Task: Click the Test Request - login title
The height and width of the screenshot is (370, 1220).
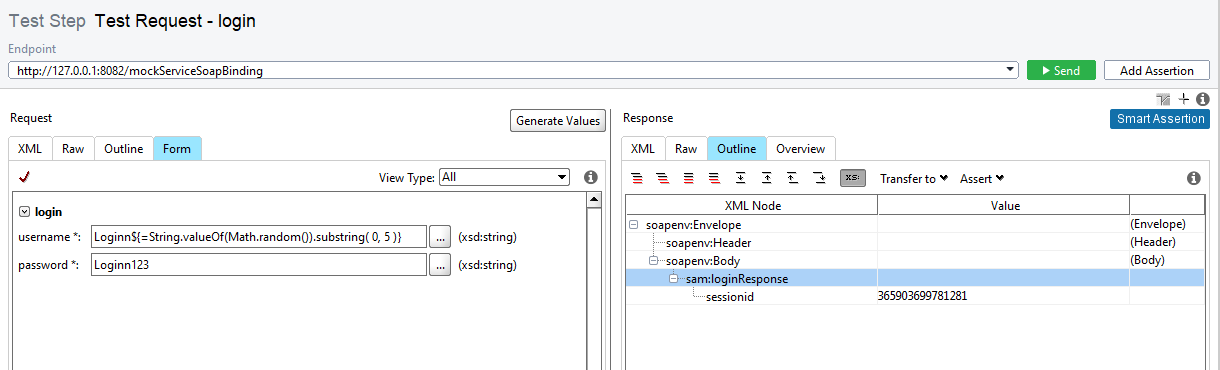Action: [x=175, y=21]
